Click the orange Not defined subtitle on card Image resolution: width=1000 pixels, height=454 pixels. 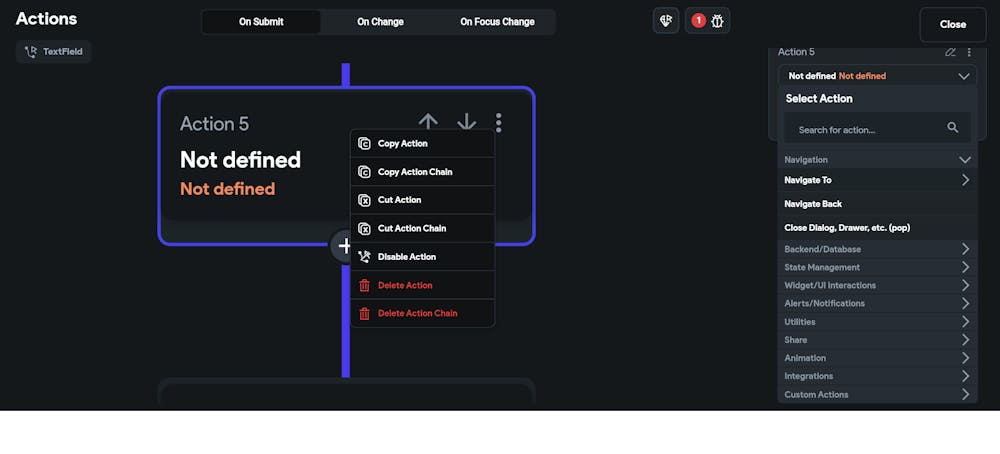[x=228, y=189]
